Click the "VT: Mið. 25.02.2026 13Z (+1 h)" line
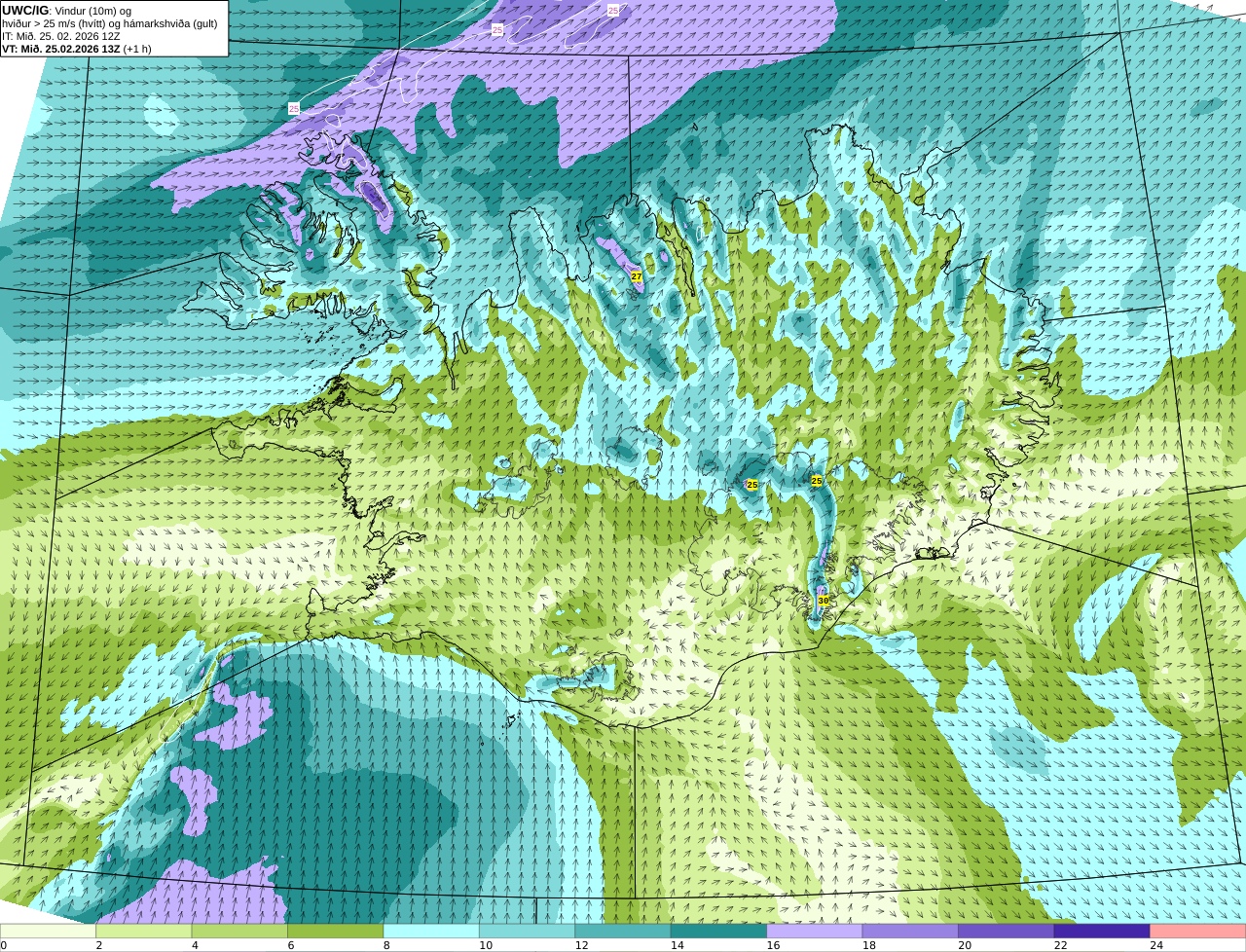Viewport: 1246px width, 952px height. pos(77,49)
